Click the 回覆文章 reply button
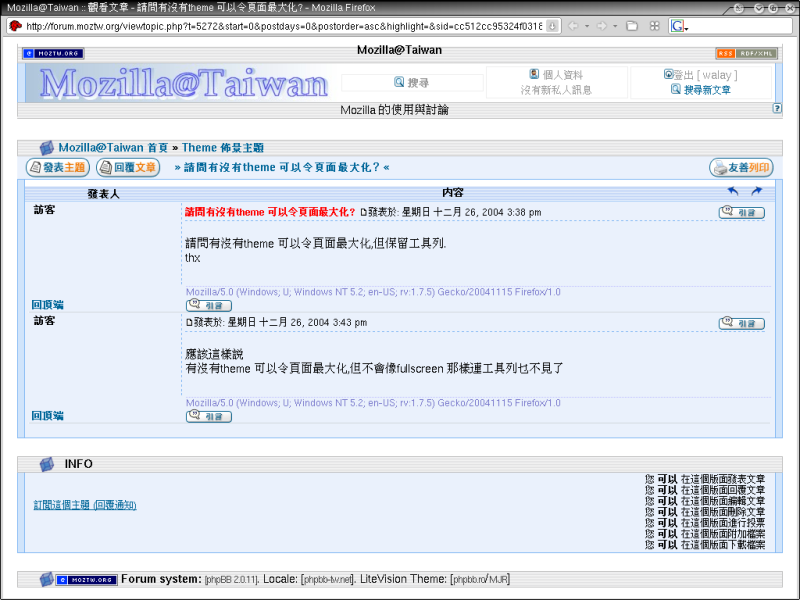Viewport: 800px width, 600px height. point(128,168)
